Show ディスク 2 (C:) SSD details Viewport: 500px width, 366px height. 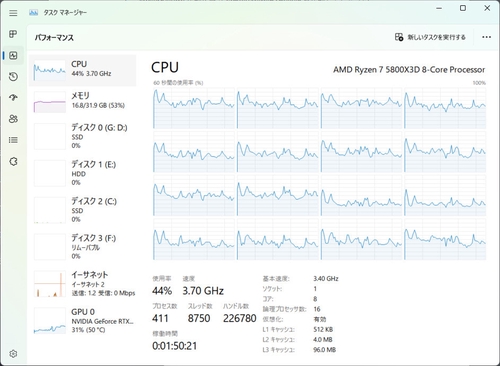coord(82,210)
